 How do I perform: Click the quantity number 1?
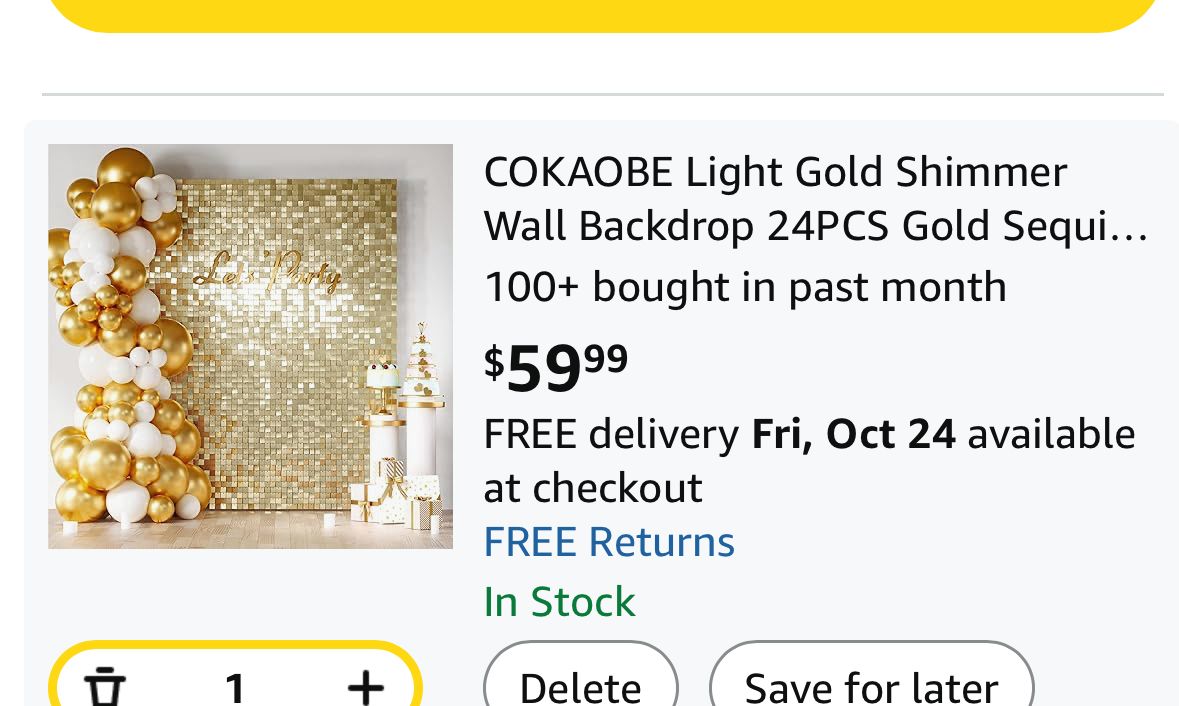click(x=235, y=687)
